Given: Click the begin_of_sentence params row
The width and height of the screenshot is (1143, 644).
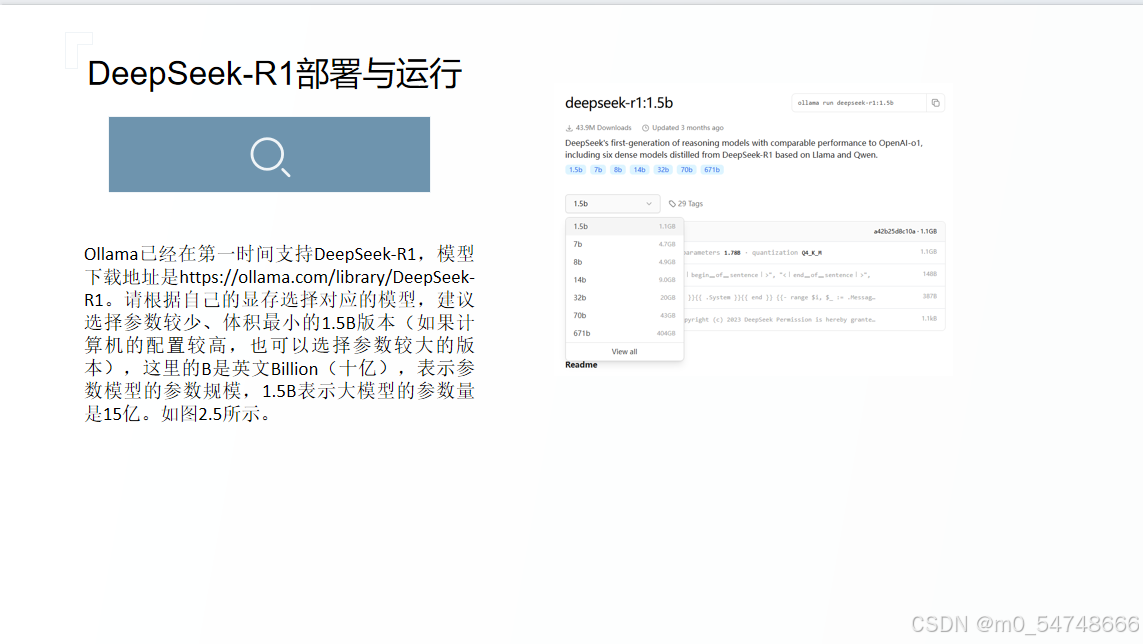Looking at the screenshot, I should pos(814,275).
